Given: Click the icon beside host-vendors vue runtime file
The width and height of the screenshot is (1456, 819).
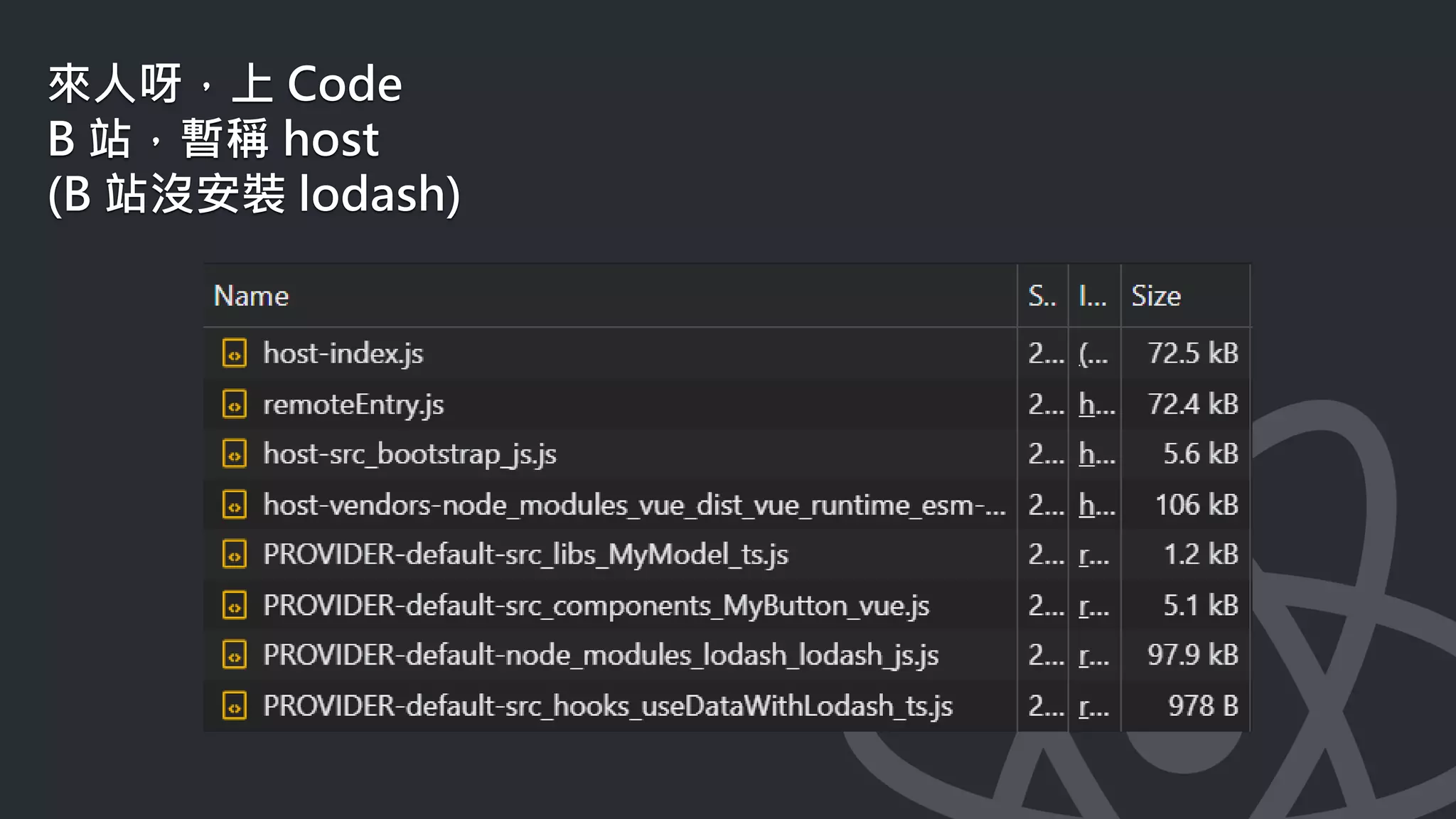Looking at the screenshot, I should [234, 505].
